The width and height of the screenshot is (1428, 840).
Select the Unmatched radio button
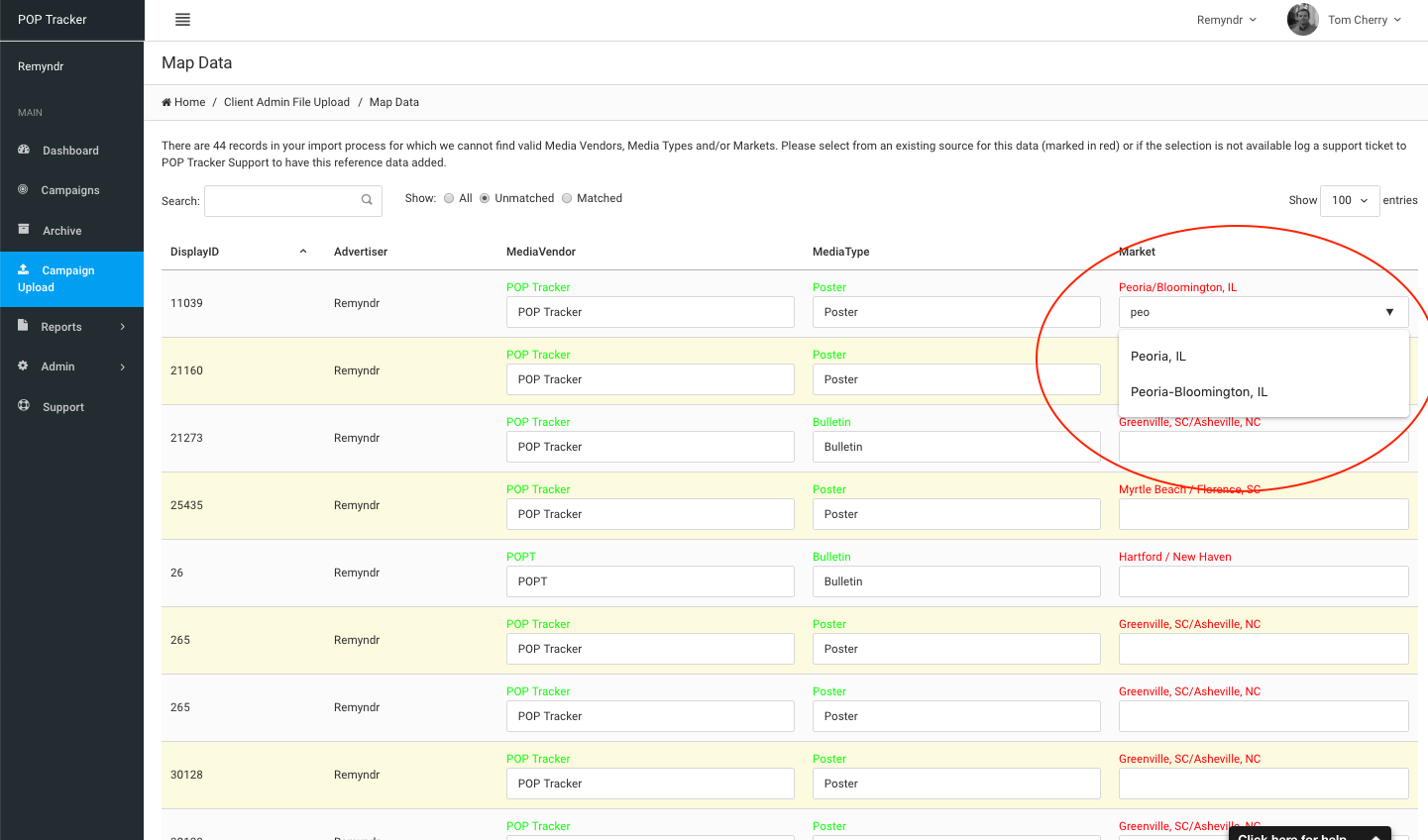[x=485, y=198]
